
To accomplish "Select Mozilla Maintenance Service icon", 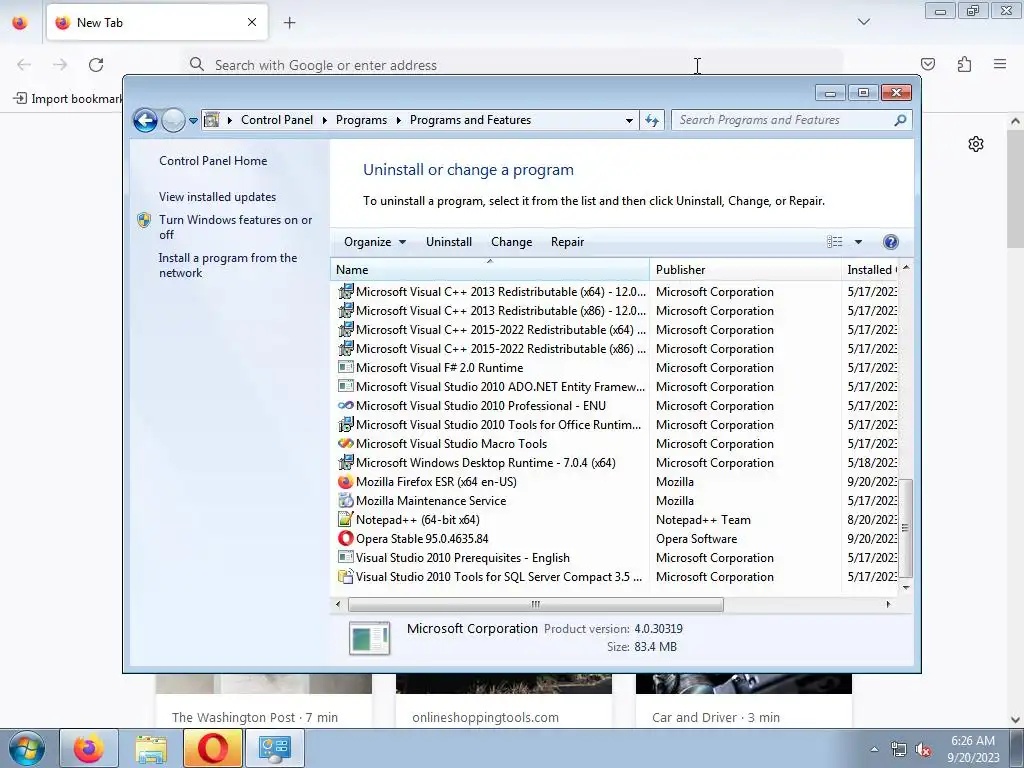I will [x=345, y=500].
